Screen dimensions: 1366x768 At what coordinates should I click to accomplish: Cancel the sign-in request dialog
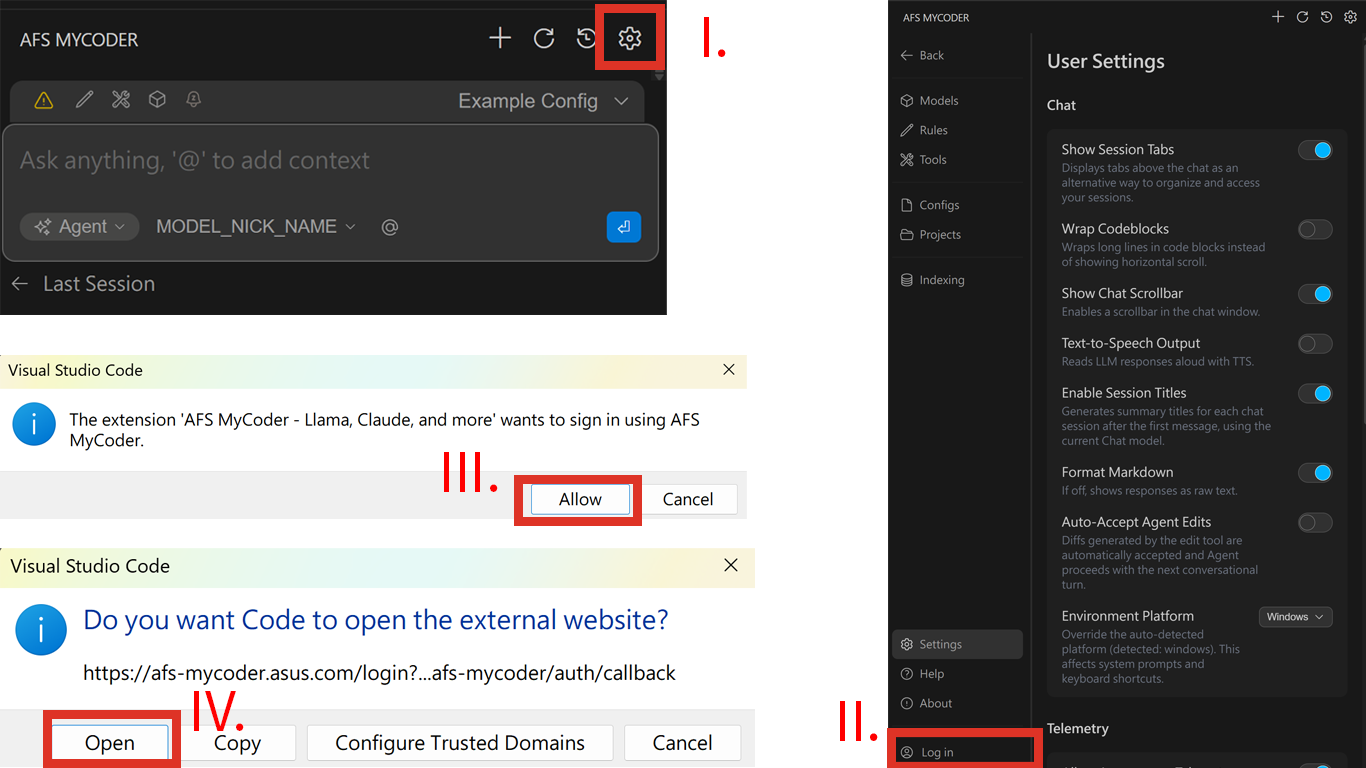(x=688, y=499)
